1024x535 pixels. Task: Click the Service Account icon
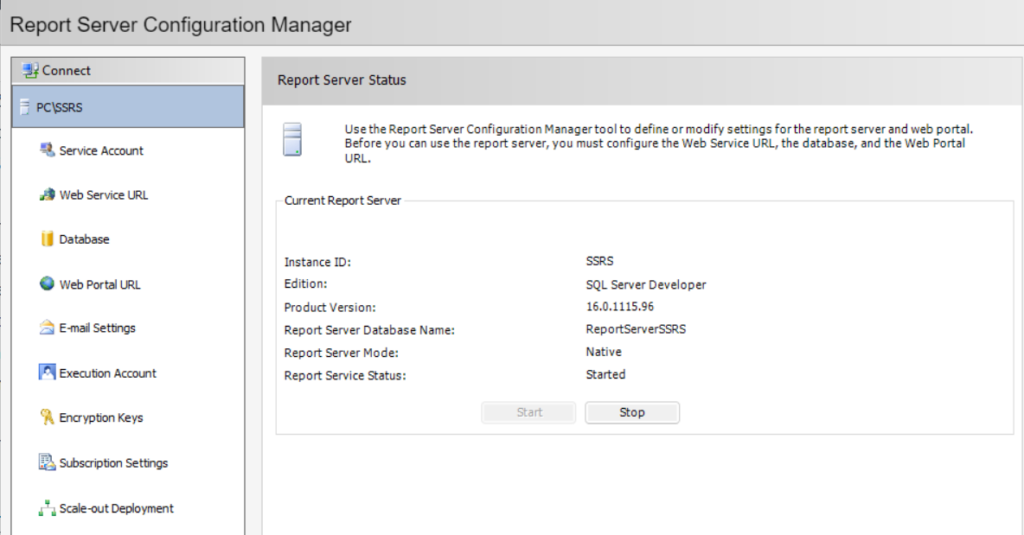(x=47, y=150)
